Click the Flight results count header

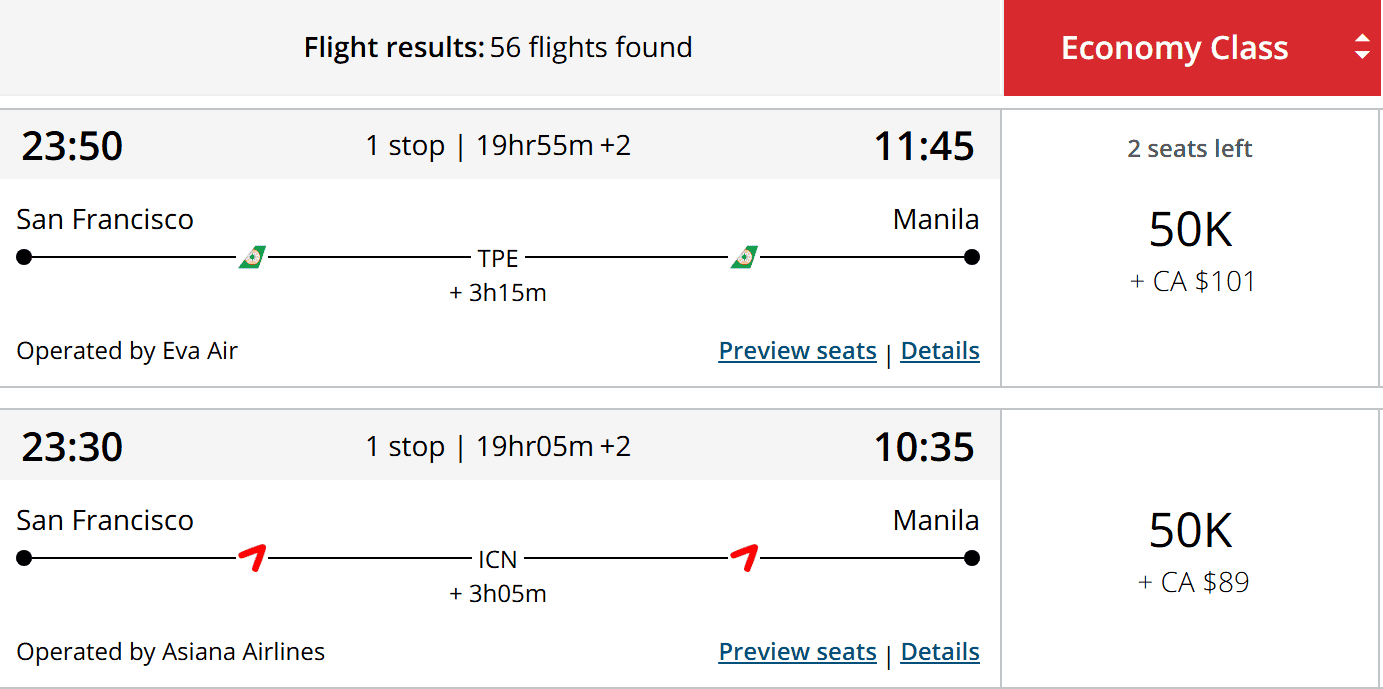point(497,47)
